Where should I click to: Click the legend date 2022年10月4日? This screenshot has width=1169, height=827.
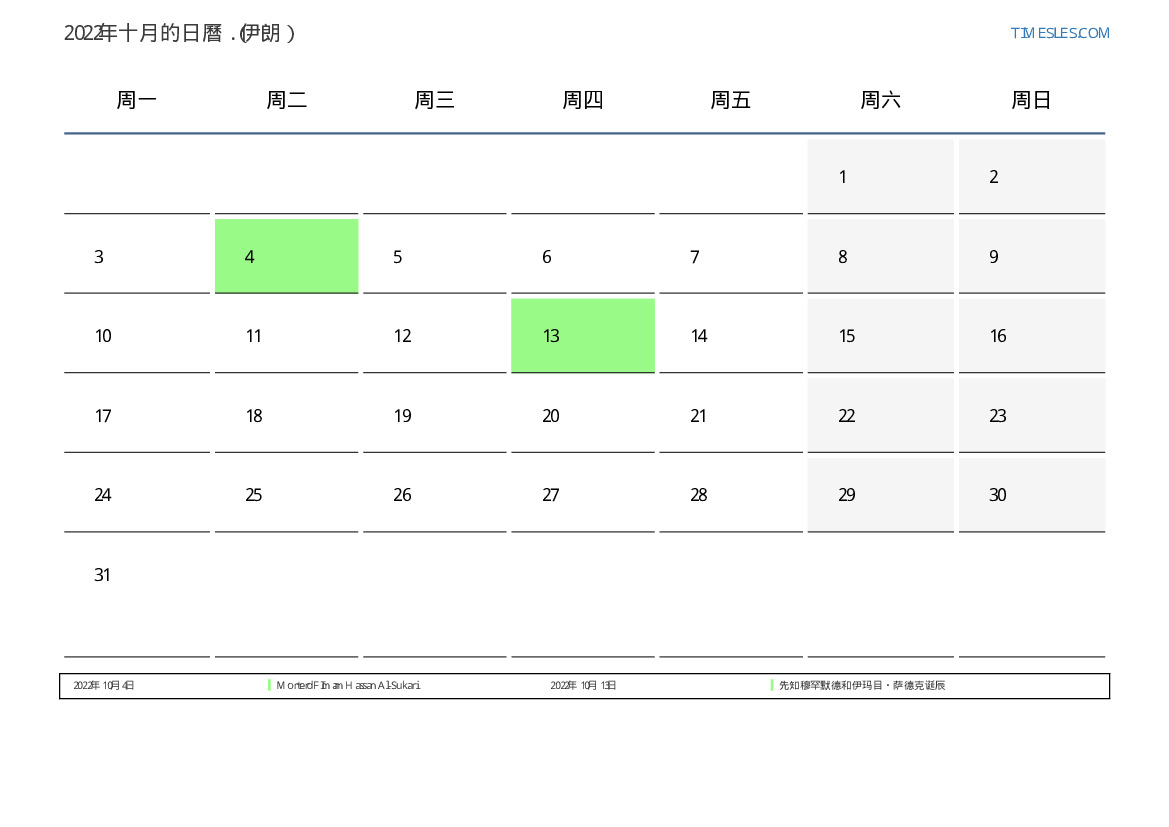pyautogui.click(x=104, y=686)
